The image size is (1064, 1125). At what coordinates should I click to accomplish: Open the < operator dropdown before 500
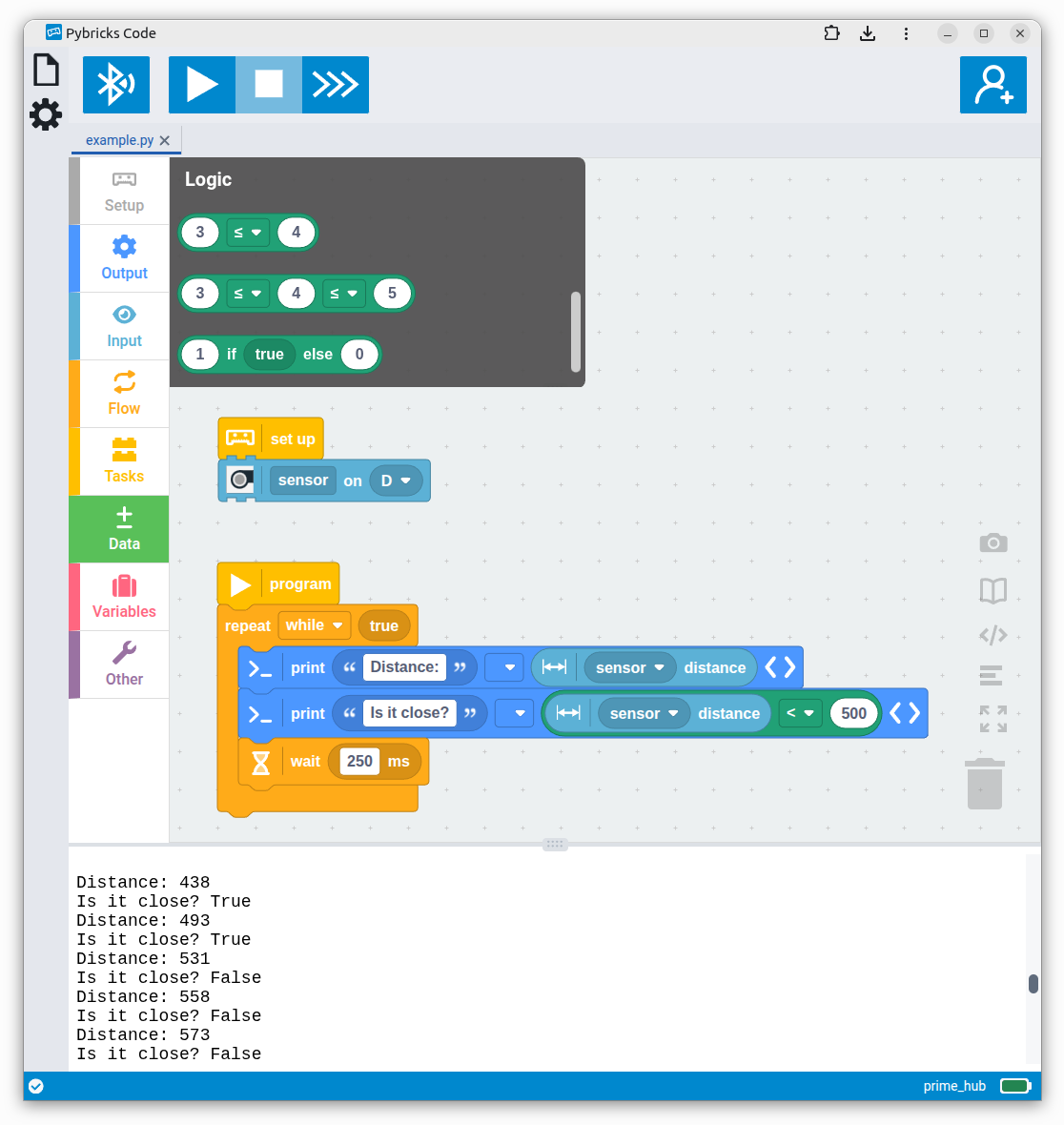800,713
